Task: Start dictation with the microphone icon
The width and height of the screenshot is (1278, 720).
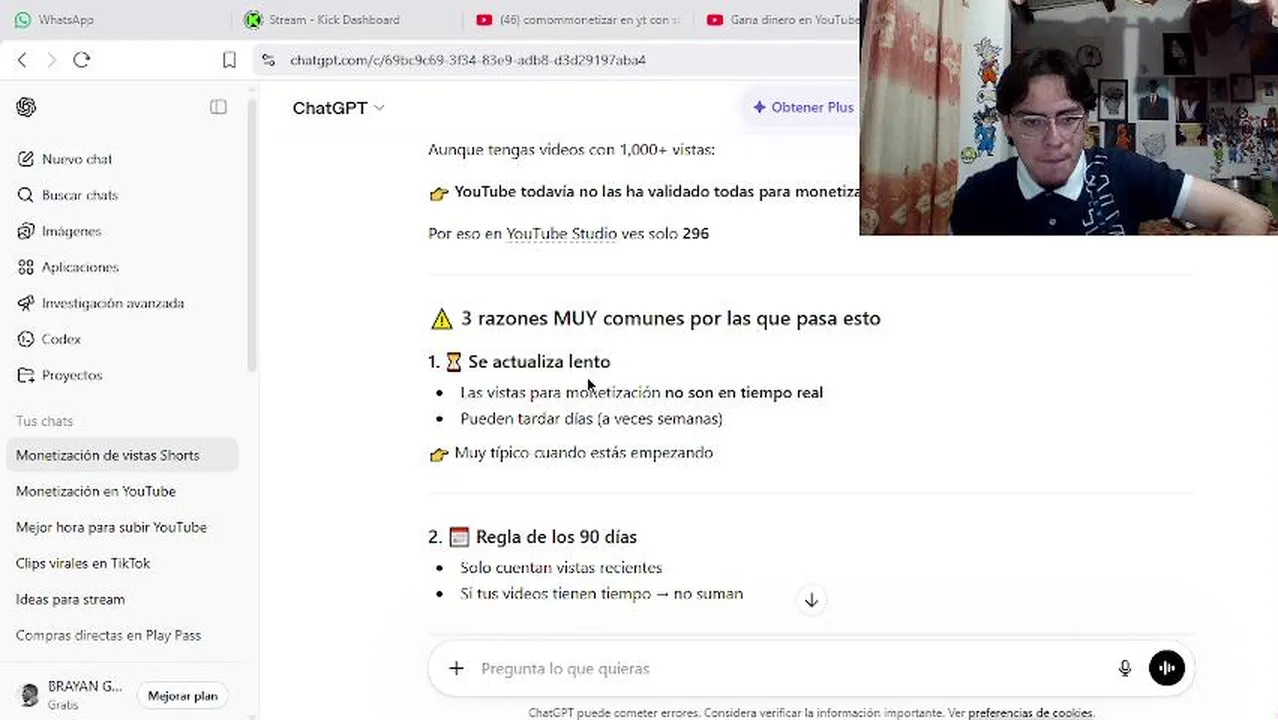Action: tap(1125, 668)
